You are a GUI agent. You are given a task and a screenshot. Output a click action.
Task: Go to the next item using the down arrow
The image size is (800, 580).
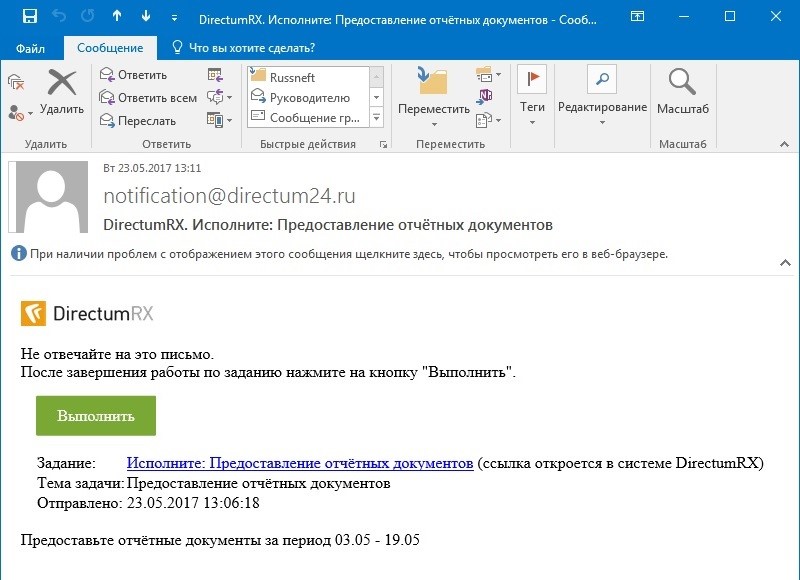(x=146, y=16)
